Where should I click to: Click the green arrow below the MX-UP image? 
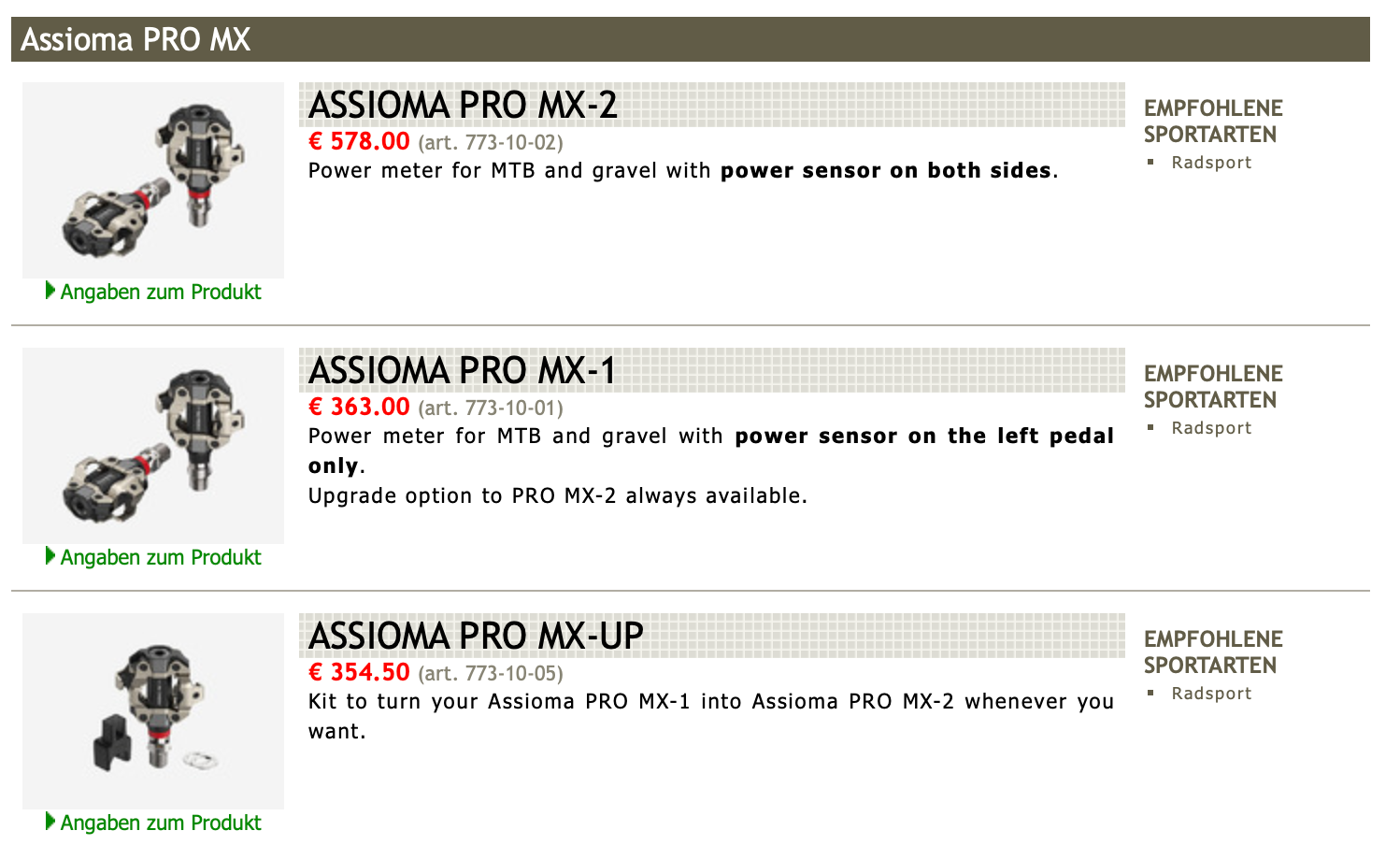pos(50,822)
